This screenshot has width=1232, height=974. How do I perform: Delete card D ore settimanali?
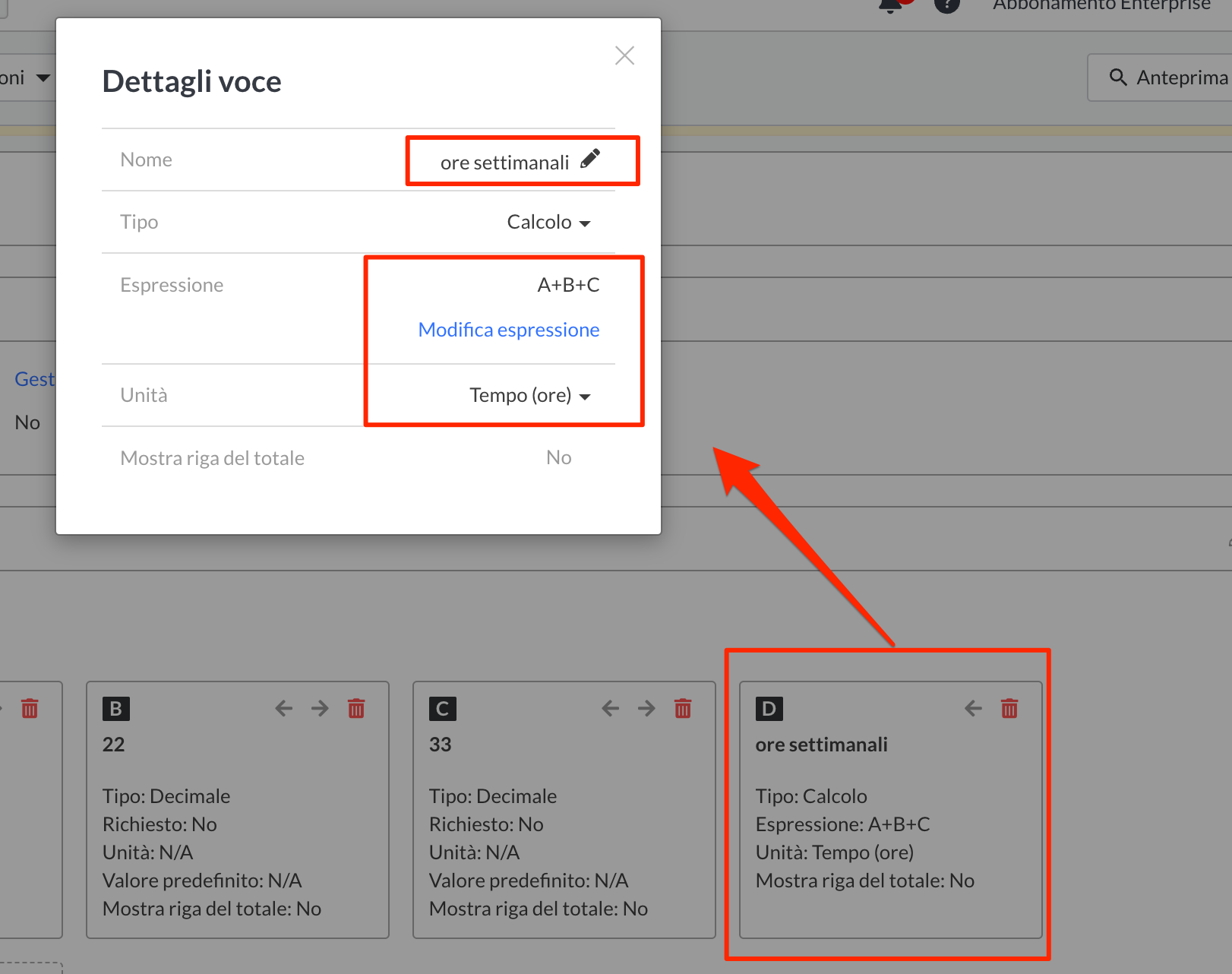(x=1009, y=709)
